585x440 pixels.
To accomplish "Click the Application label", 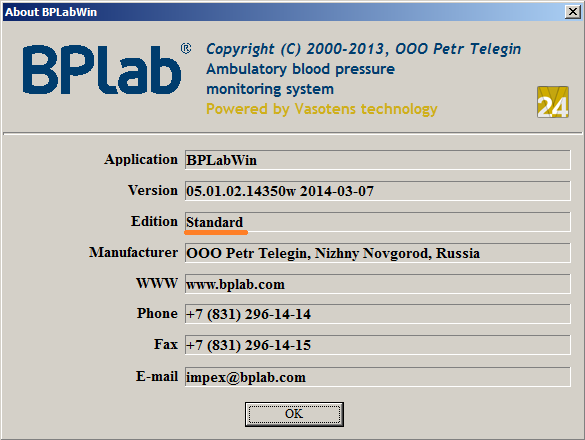I will [141, 159].
